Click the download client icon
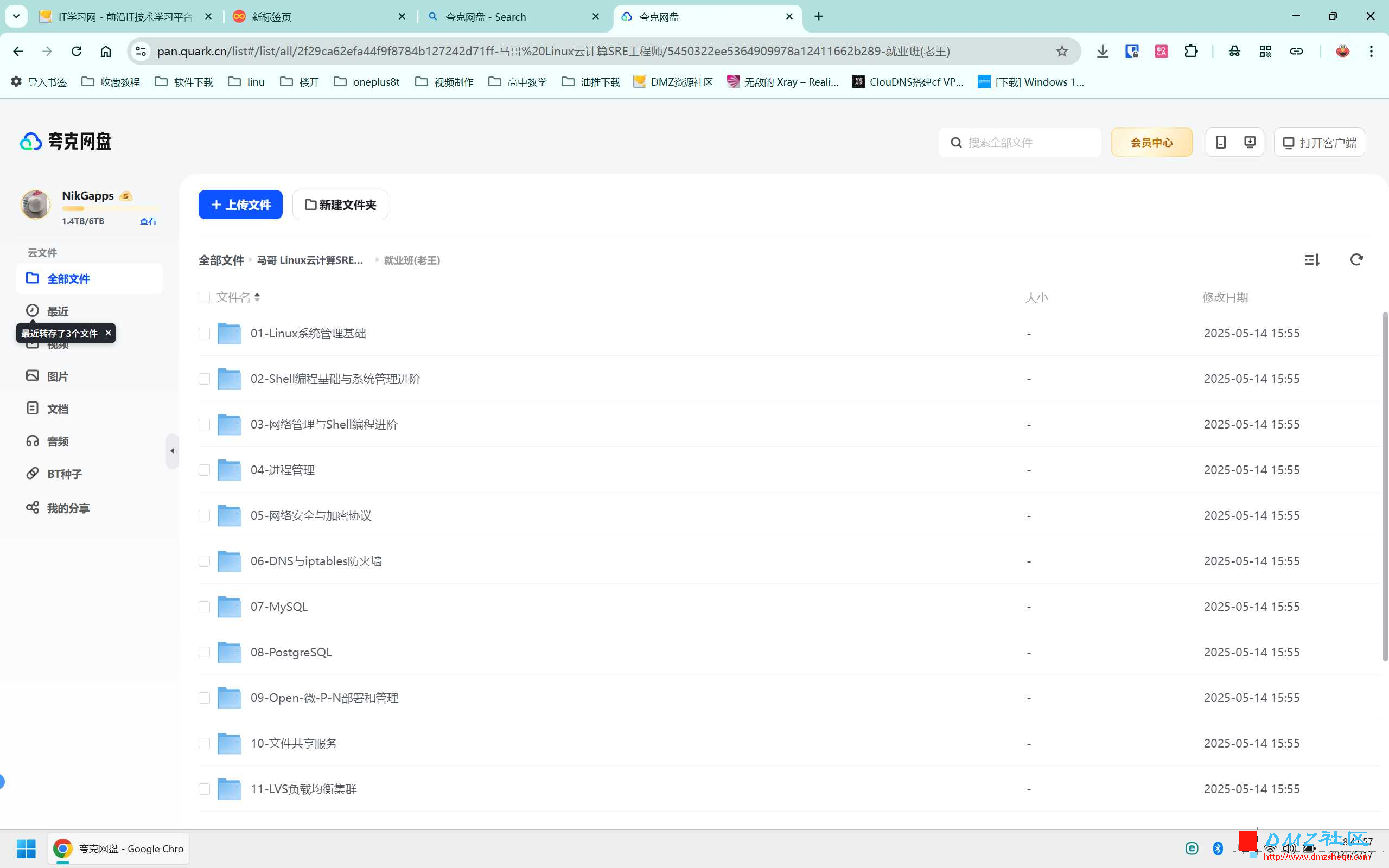Image resolution: width=1389 pixels, height=868 pixels. 1250,142
